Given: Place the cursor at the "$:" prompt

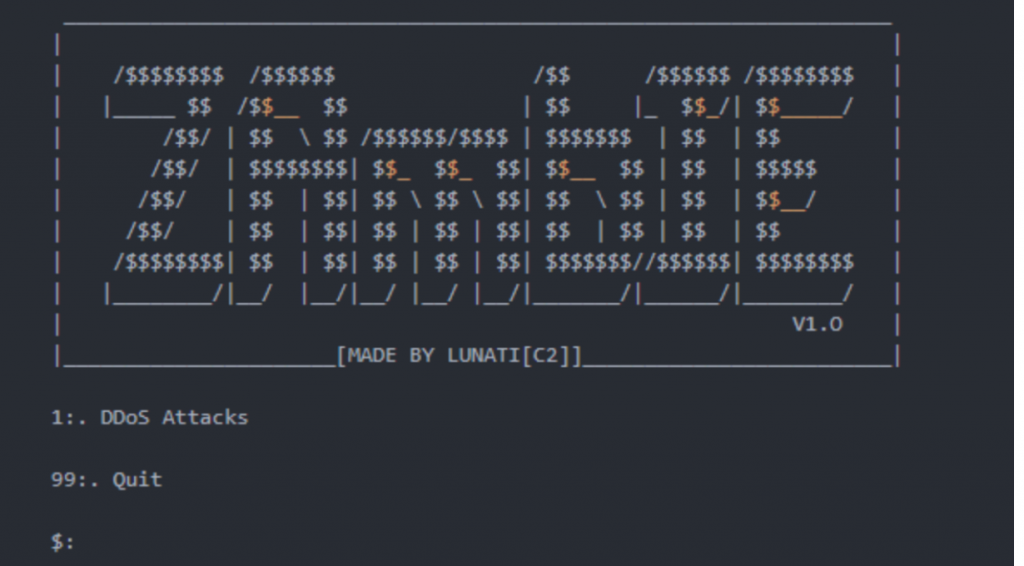Looking at the screenshot, I should pos(63,541).
